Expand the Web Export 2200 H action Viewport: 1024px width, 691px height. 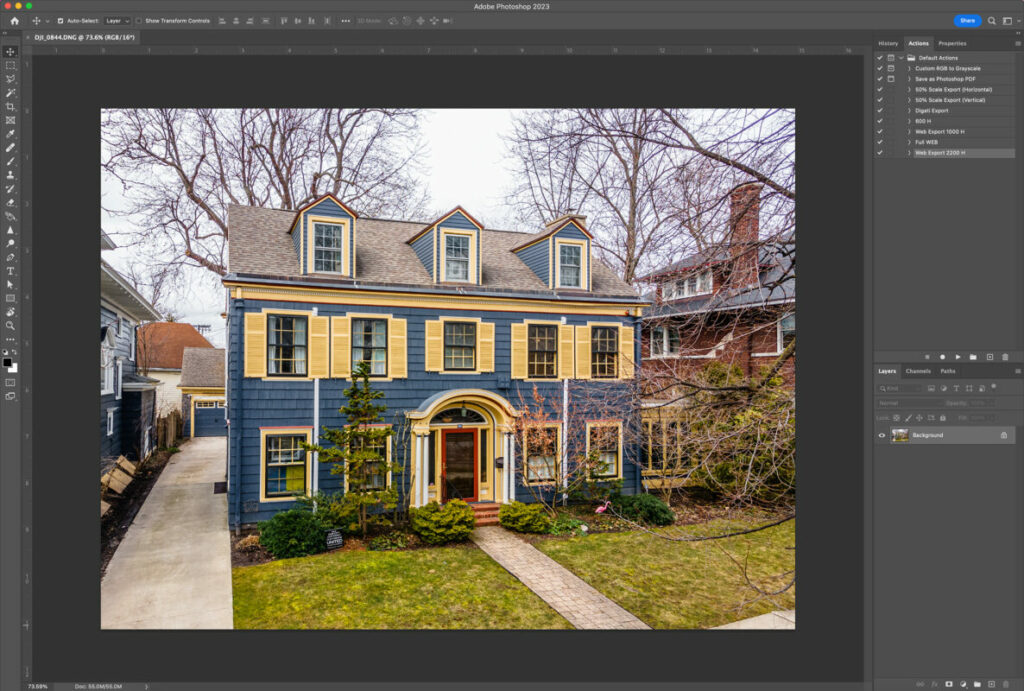point(909,152)
